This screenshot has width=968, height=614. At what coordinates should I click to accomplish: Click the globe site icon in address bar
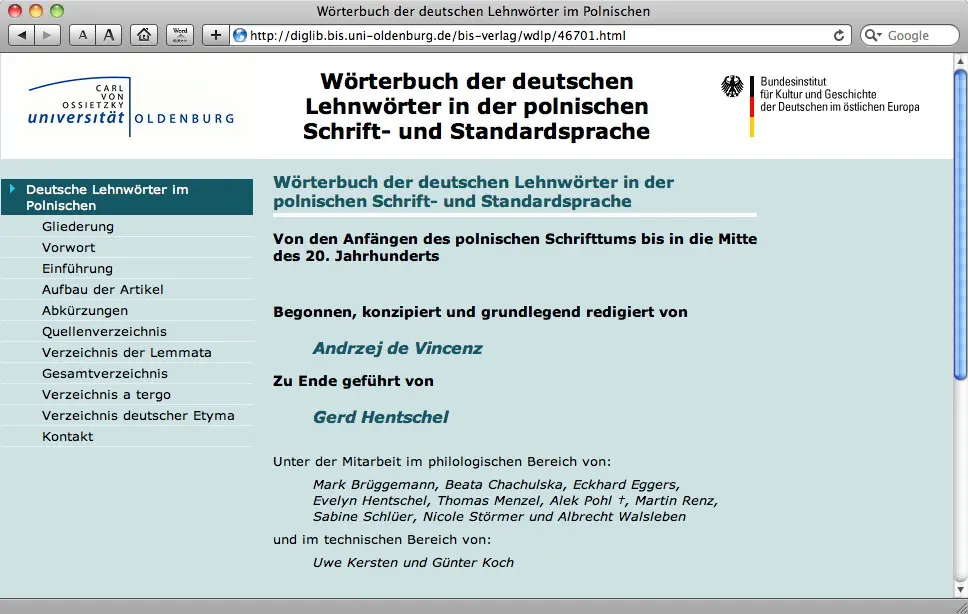tap(240, 35)
